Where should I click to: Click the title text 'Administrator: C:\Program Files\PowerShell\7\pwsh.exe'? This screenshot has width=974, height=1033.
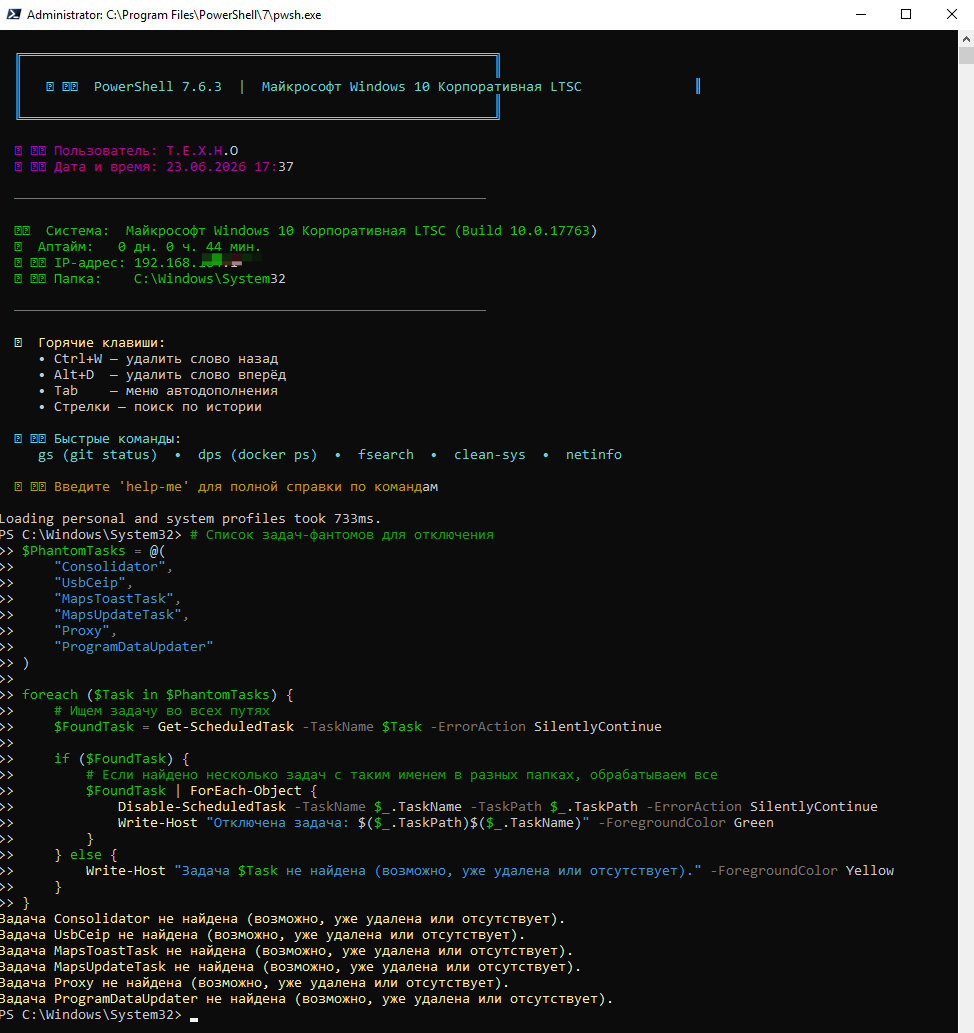pos(174,14)
